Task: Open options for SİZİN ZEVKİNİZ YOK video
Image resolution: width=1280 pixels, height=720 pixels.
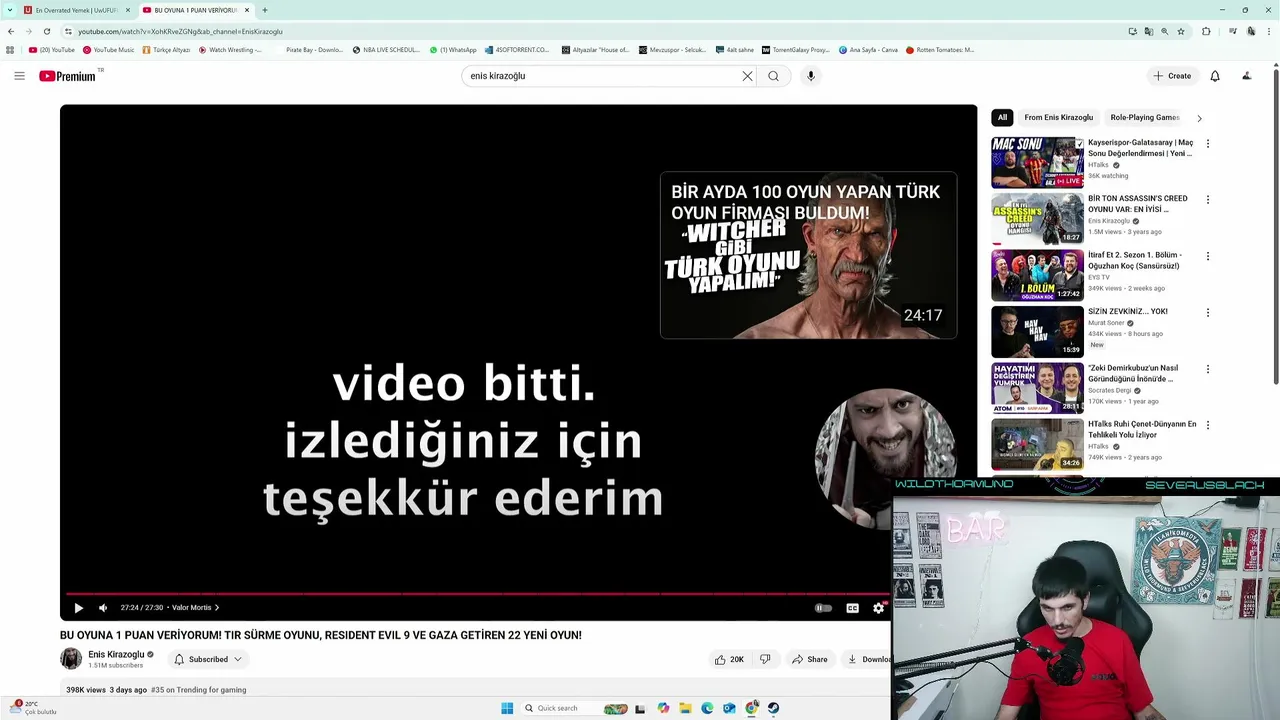Action: tap(1207, 313)
